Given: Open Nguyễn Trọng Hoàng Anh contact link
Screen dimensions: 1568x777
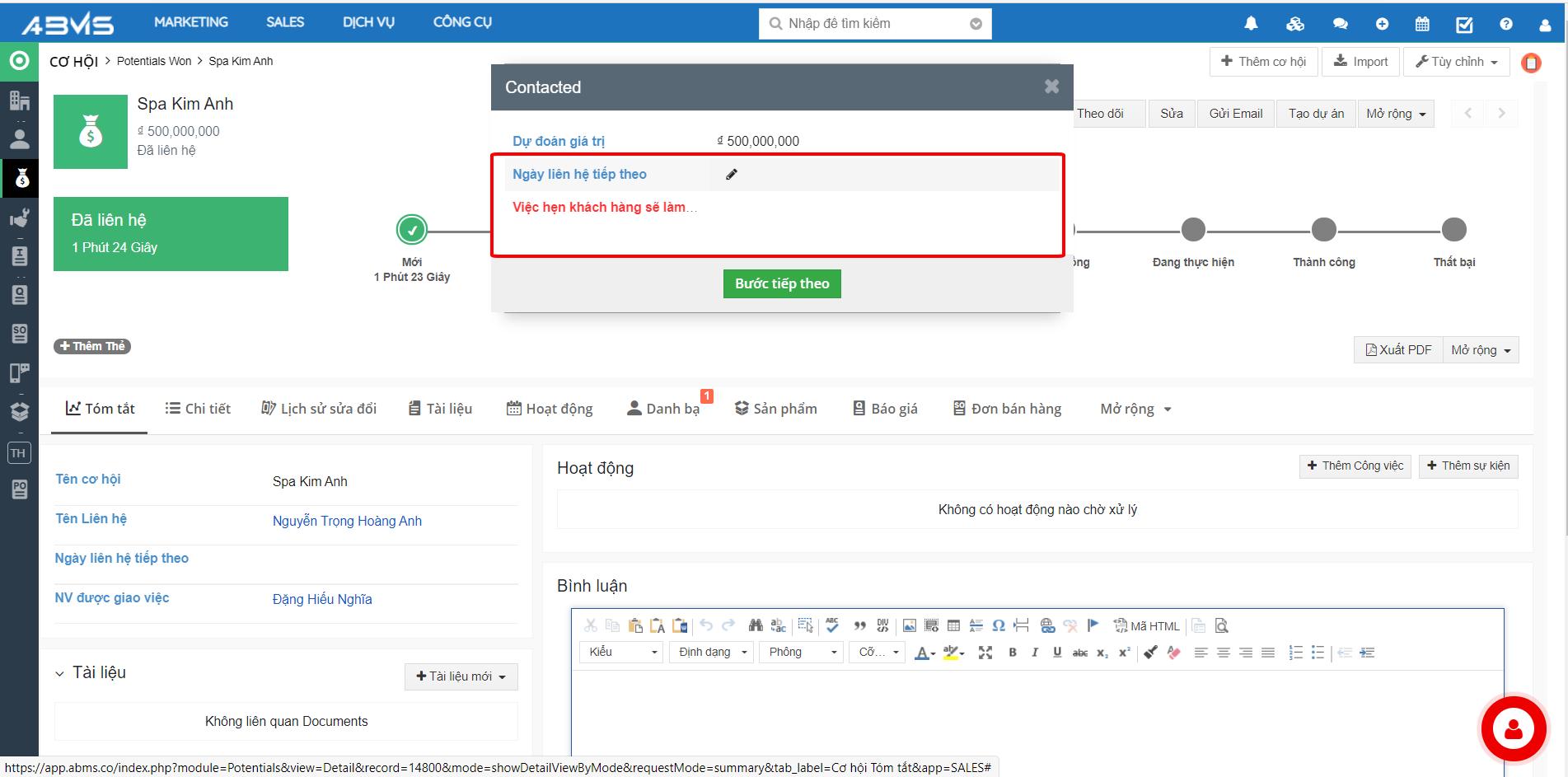Looking at the screenshot, I should tap(347, 521).
